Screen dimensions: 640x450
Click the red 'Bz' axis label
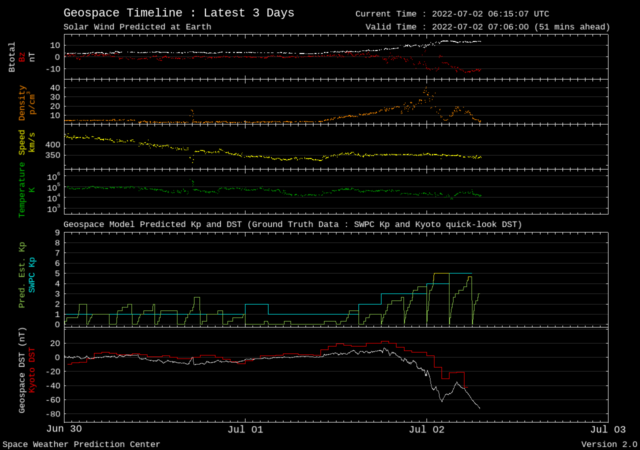coord(22,57)
